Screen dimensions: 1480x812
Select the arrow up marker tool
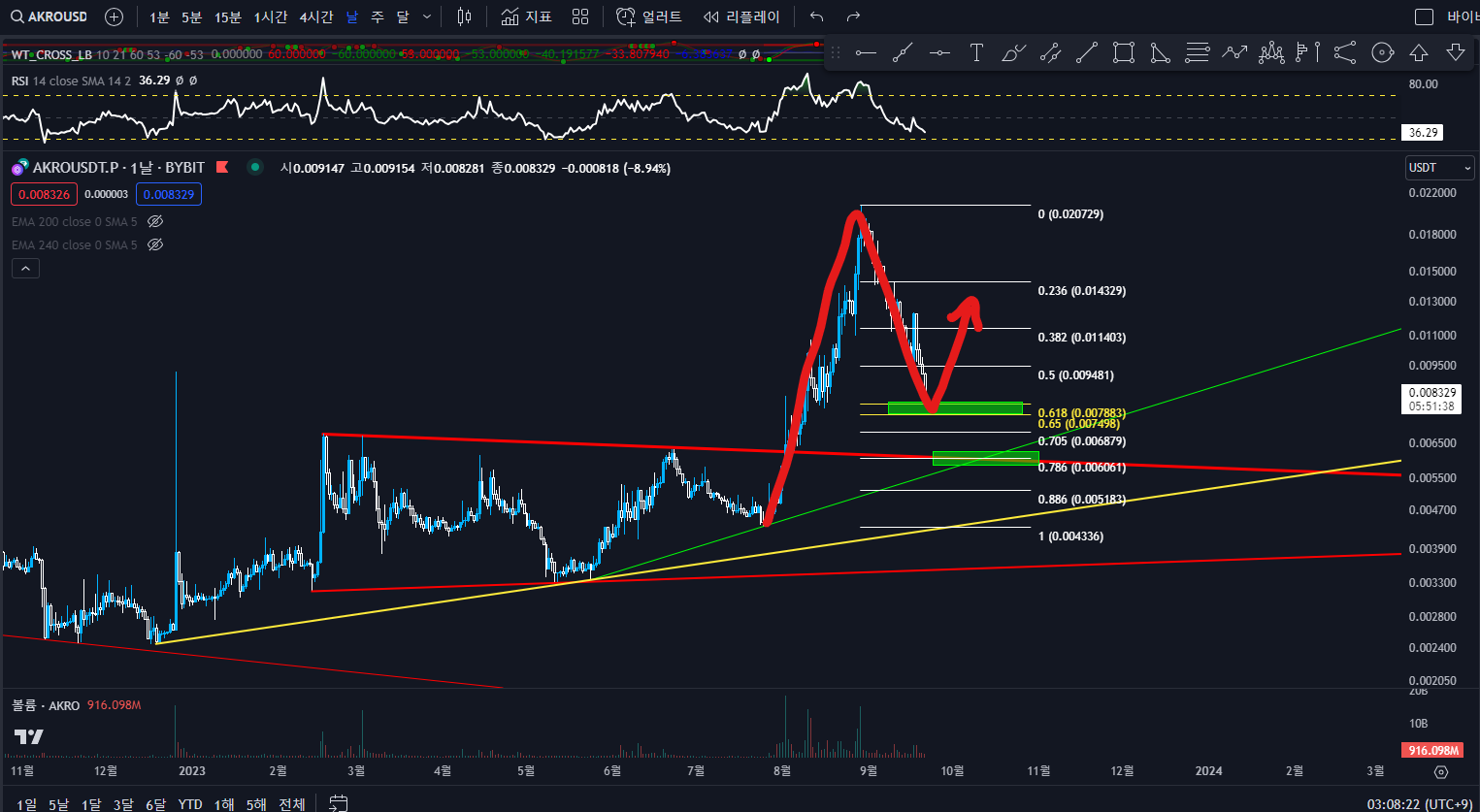(1419, 52)
